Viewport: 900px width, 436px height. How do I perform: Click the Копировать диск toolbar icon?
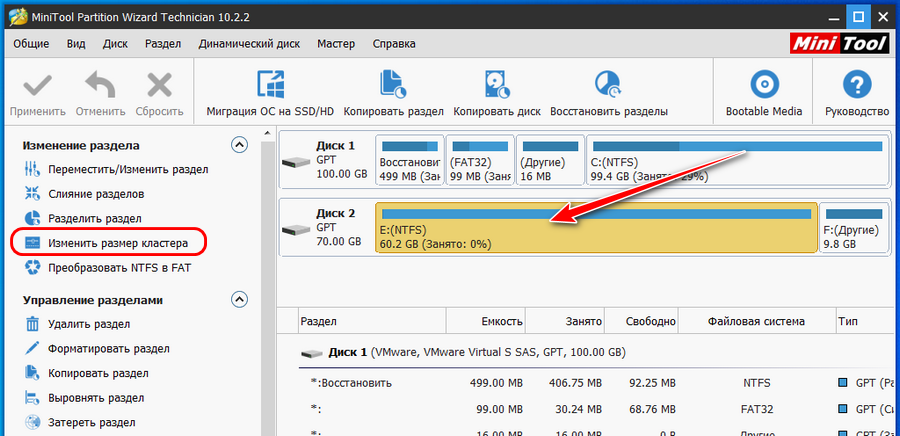[497, 84]
